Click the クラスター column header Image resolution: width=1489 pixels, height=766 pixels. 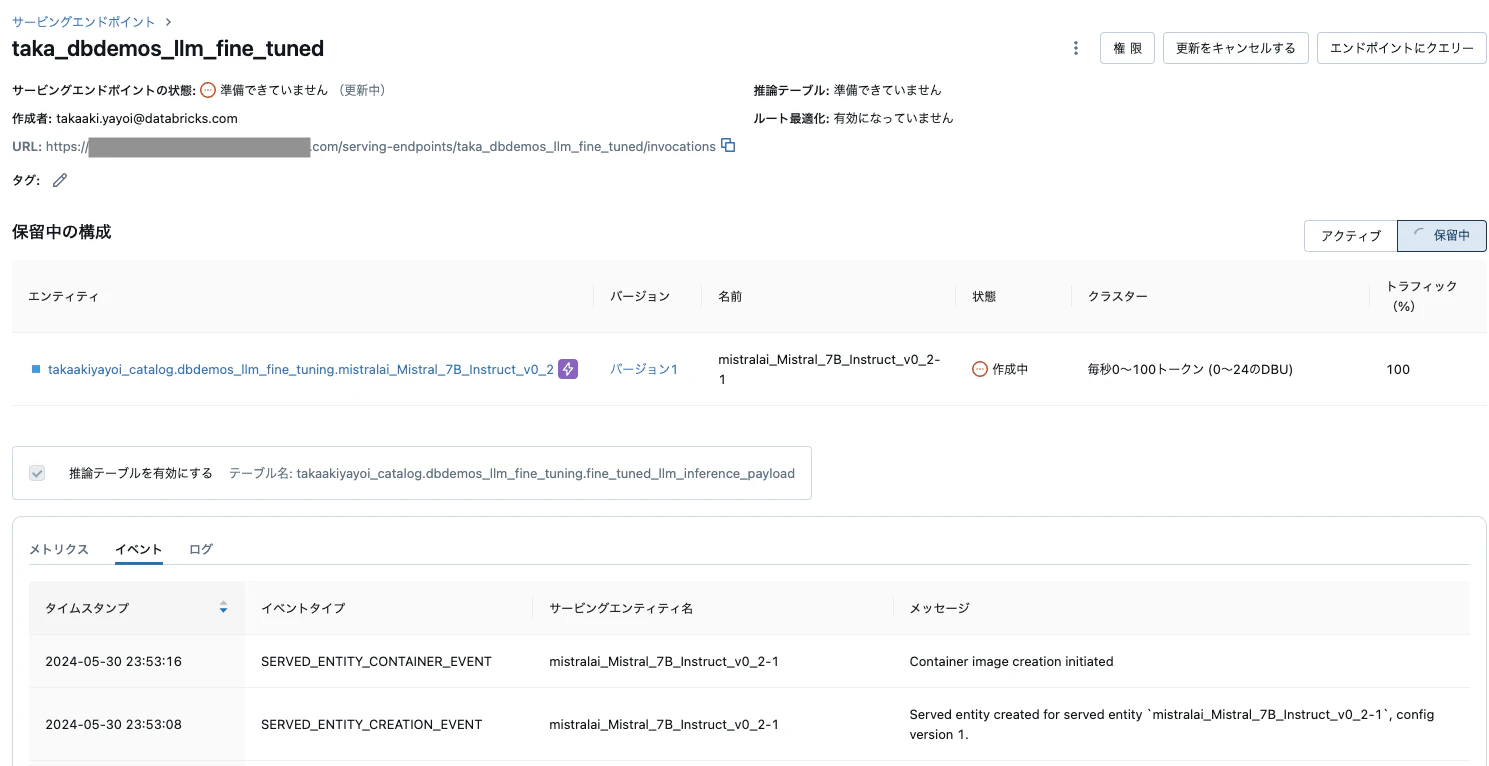tap(1118, 296)
